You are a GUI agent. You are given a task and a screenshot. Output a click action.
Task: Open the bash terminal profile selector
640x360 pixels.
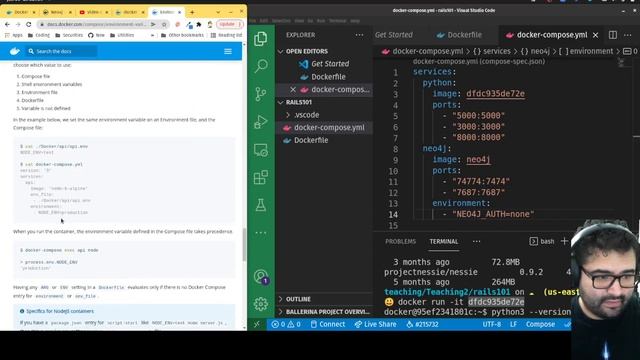(542, 241)
